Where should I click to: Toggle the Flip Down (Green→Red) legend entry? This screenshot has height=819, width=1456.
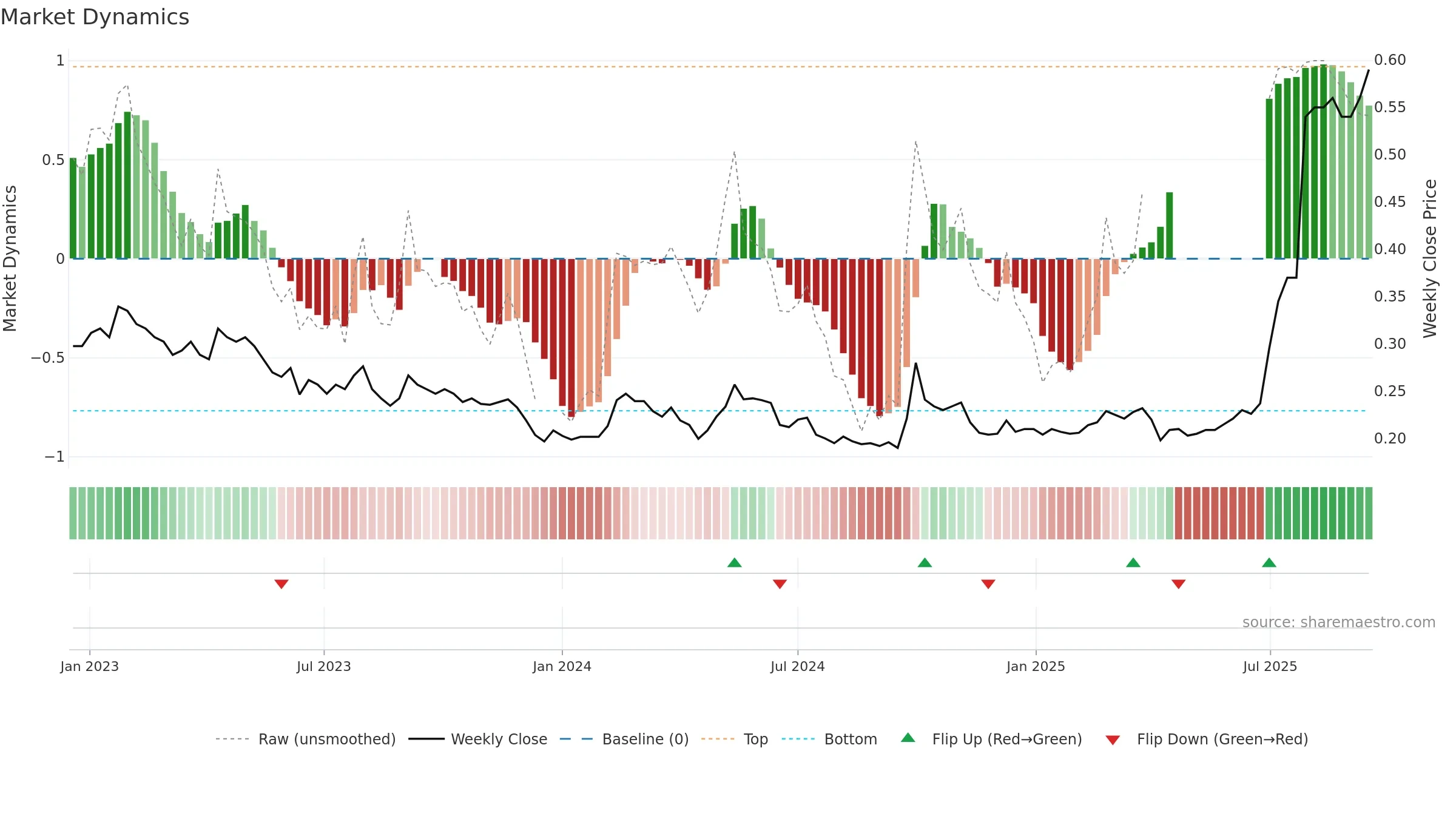pyautogui.click(x=1207, y=739)
